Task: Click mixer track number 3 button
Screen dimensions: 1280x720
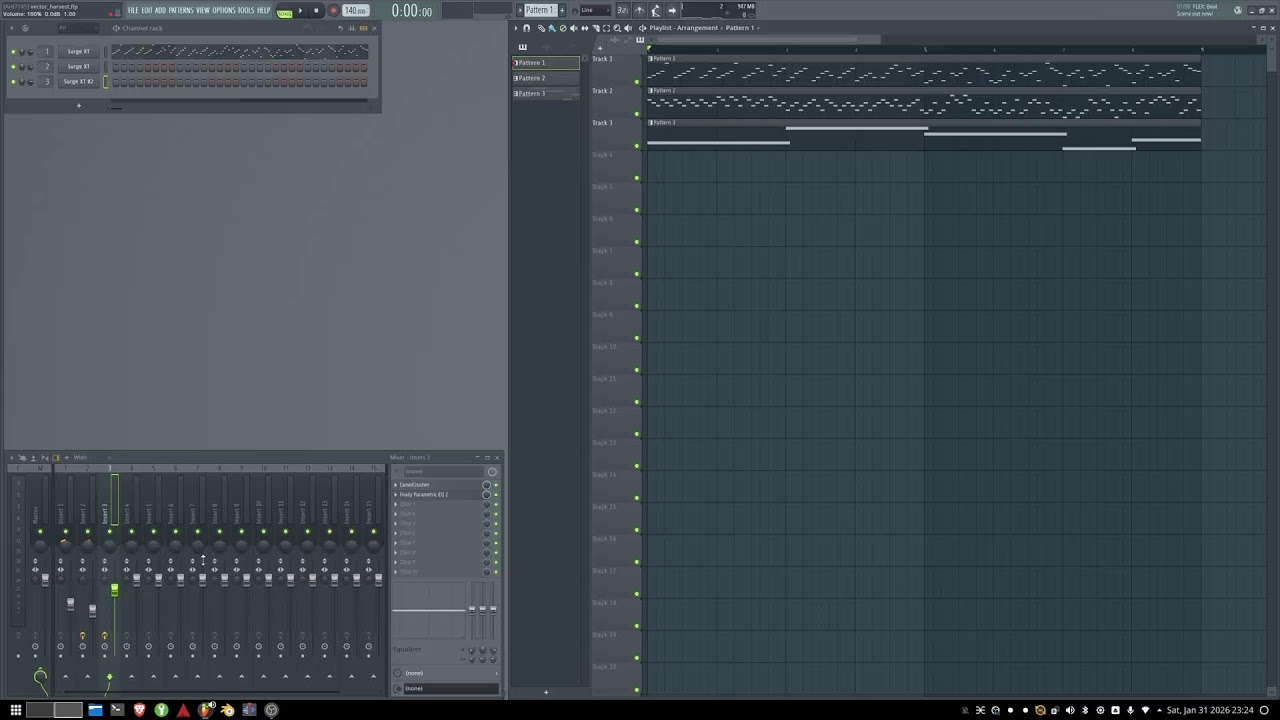Action: (46, 81)
